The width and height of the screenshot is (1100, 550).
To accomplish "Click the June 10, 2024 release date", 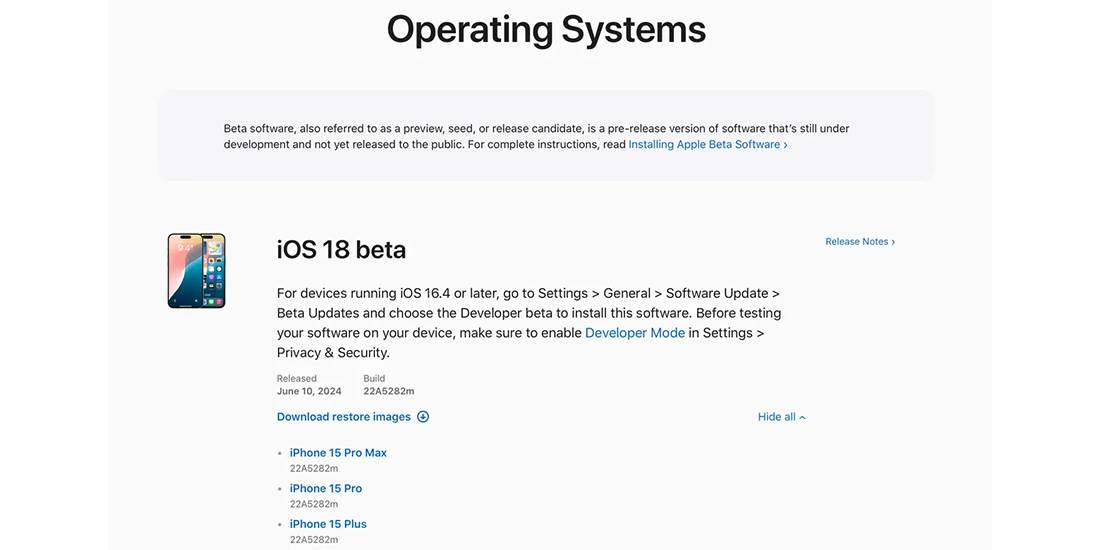I will tap(309, 391).
